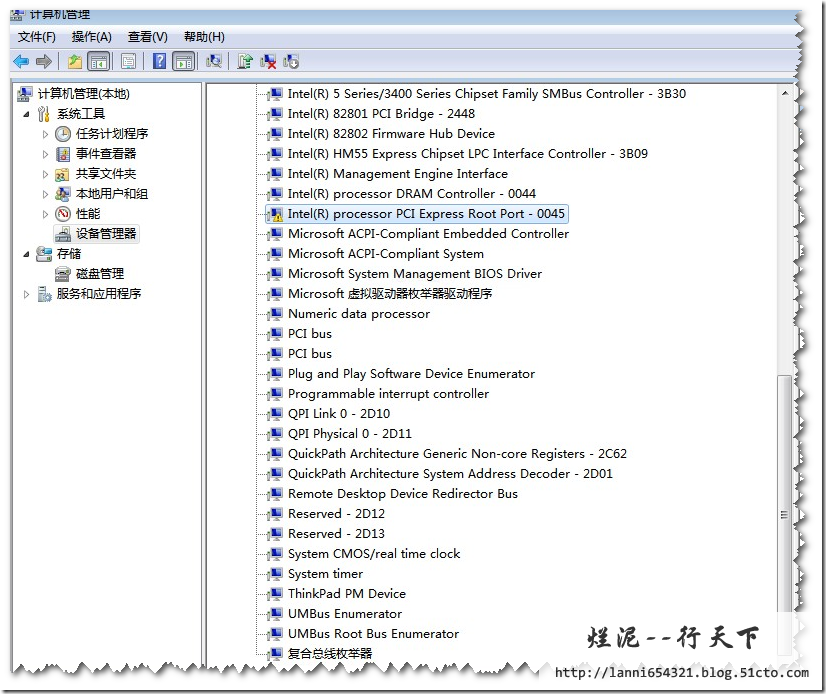Click Scan for hardware changes icon
The width and height of the screenshot is (826, 694).
(214, 62)
